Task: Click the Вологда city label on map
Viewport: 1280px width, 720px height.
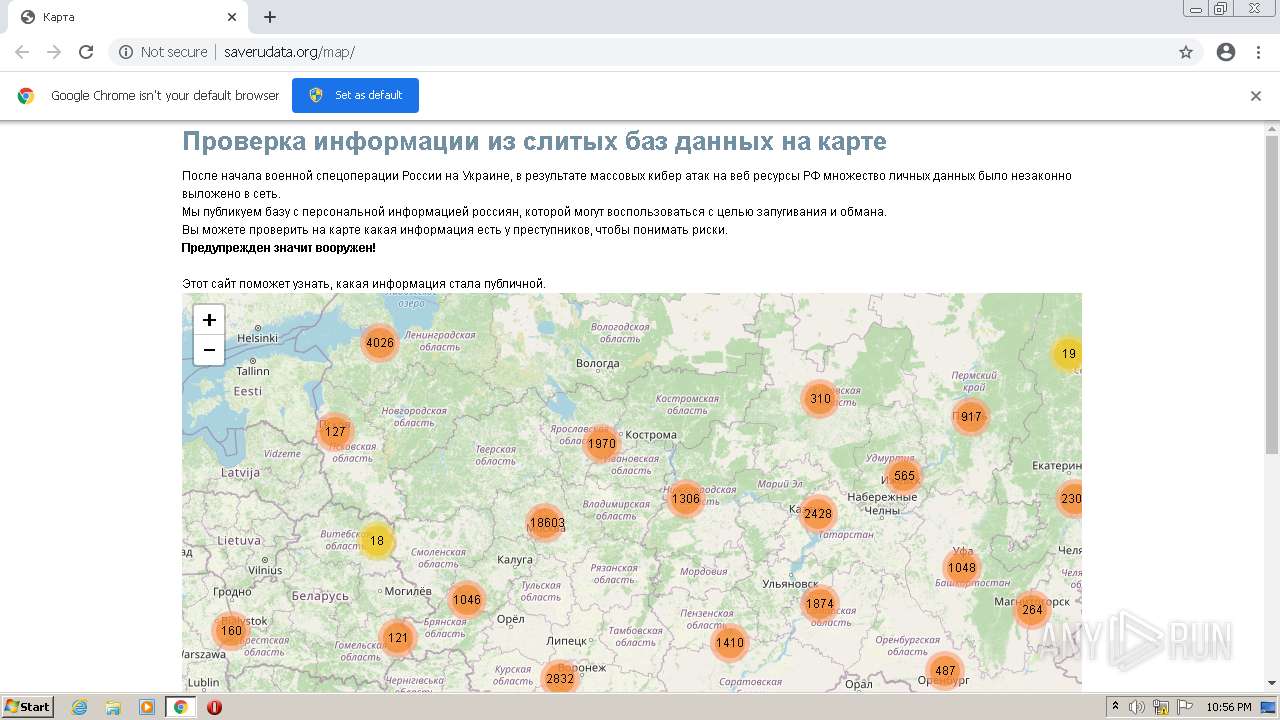Action: pyautogui.click(x=598, y=363)
